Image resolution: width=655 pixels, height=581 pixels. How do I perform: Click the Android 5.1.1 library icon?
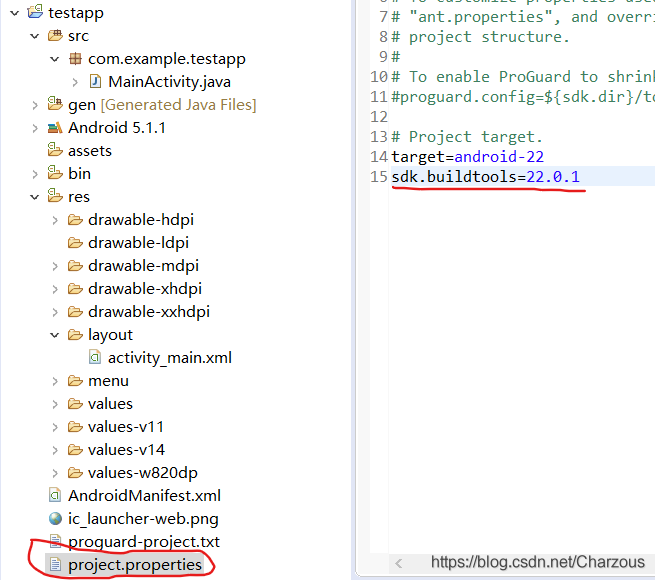click(55, 127)
